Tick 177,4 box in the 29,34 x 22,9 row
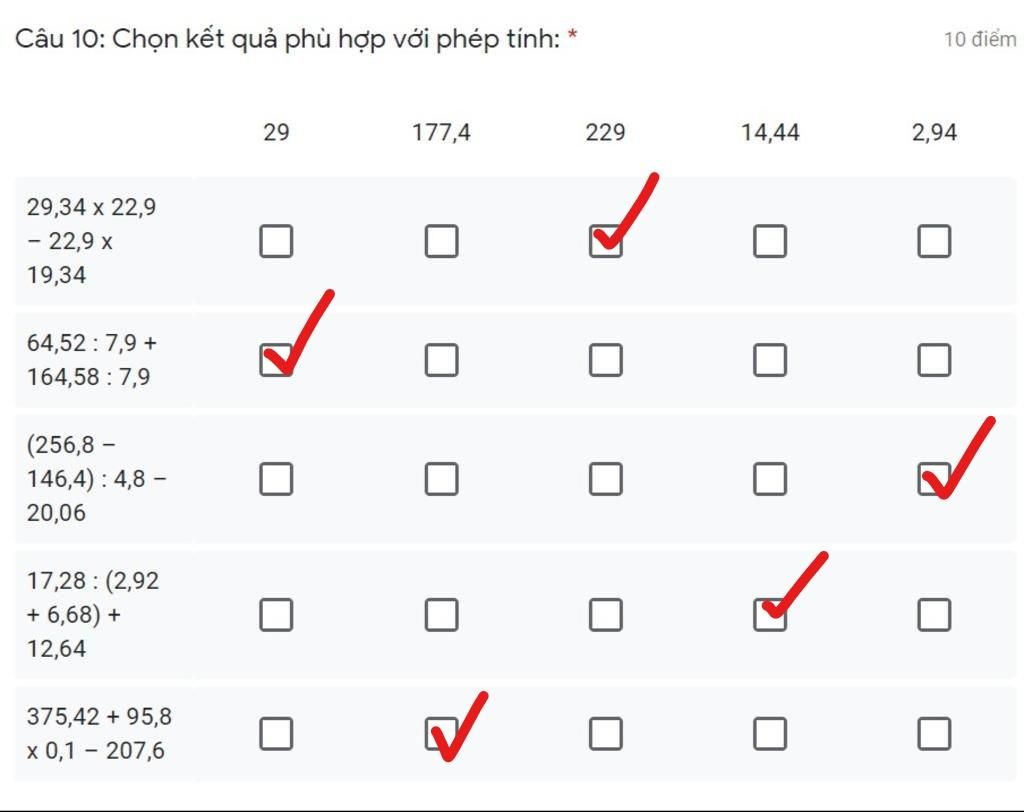The width and height of the screenshot is (1024, 812). pos(441,241)
